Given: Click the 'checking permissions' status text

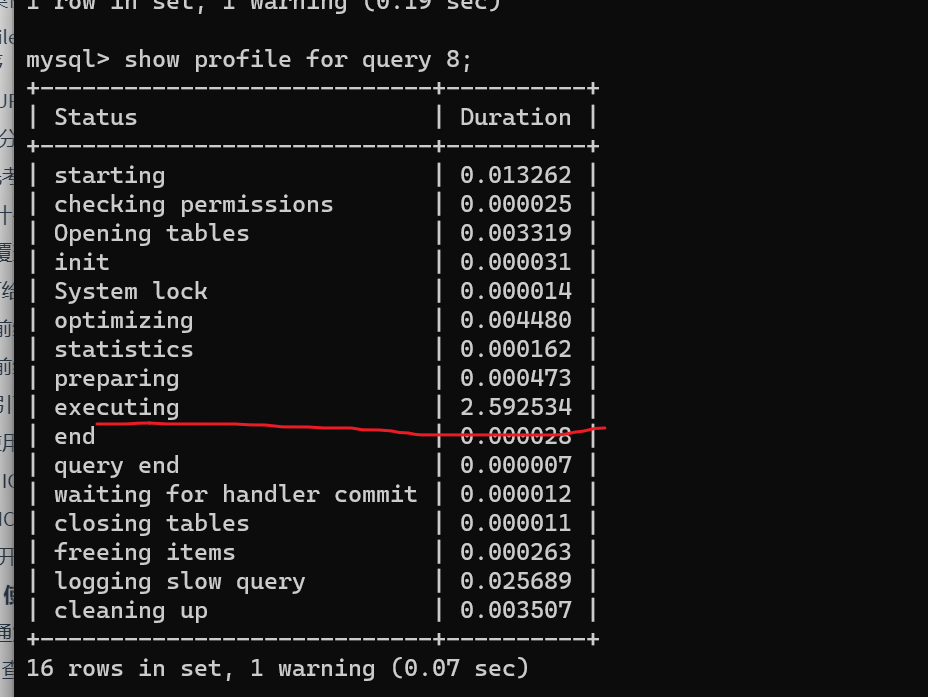Looking at the screenshot, I should [193, 205].
